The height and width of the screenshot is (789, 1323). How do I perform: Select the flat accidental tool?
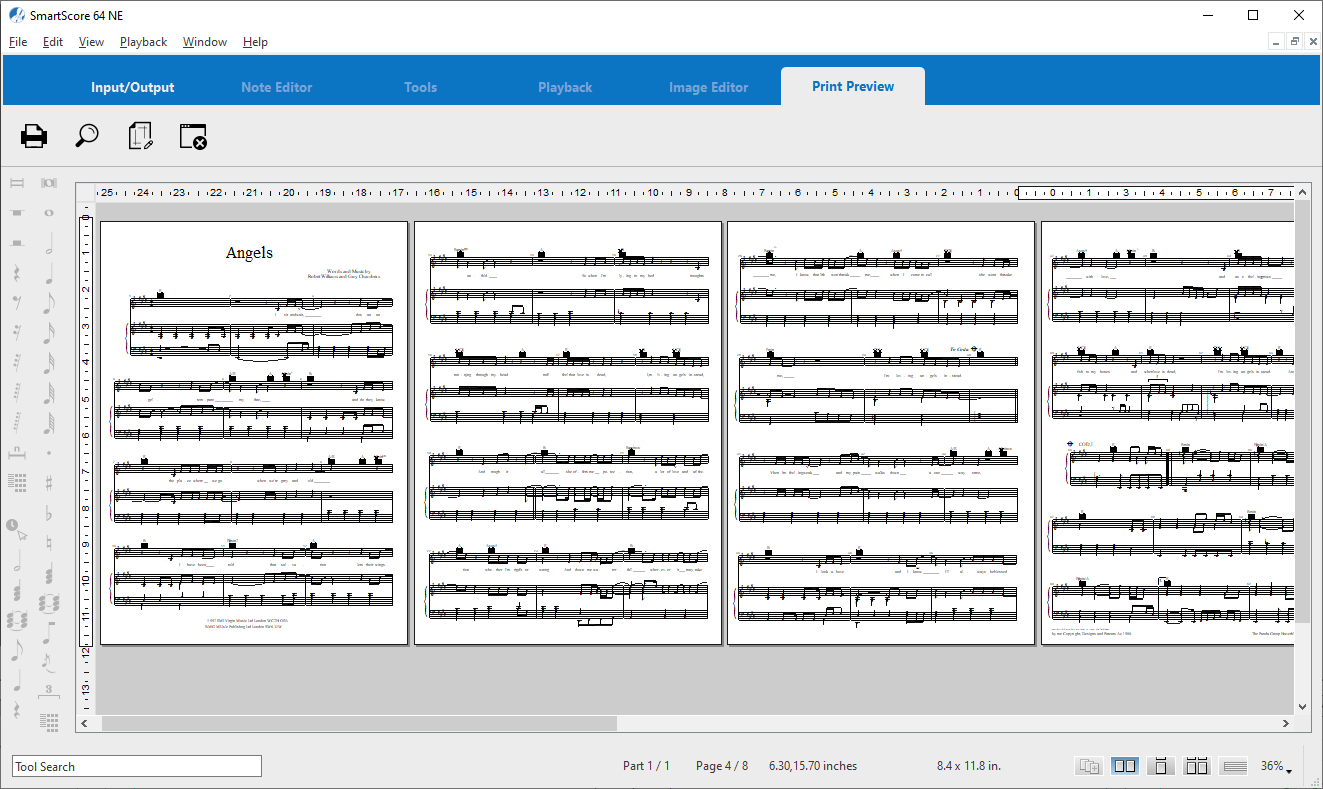click(x=48, y=514)
